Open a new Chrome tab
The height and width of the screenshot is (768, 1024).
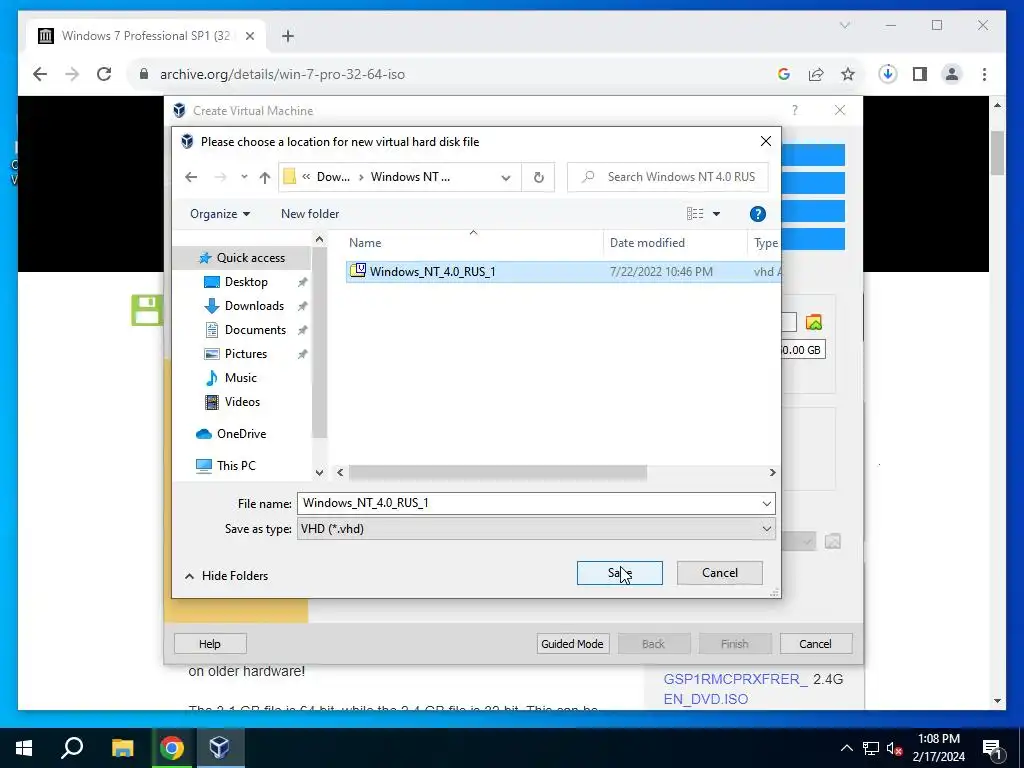point(288,36)
